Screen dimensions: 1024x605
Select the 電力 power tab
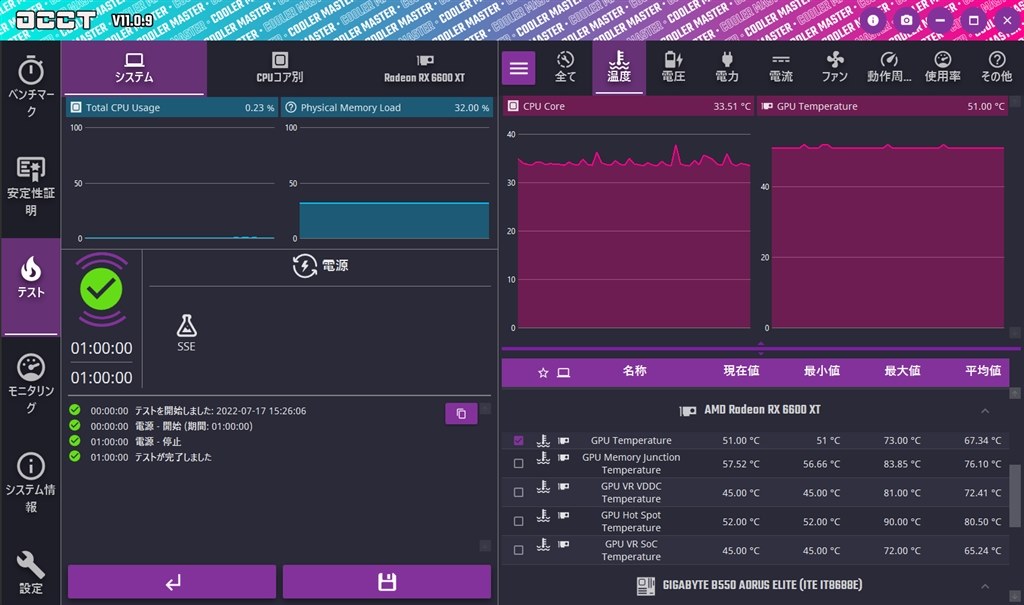pos(727,67)
